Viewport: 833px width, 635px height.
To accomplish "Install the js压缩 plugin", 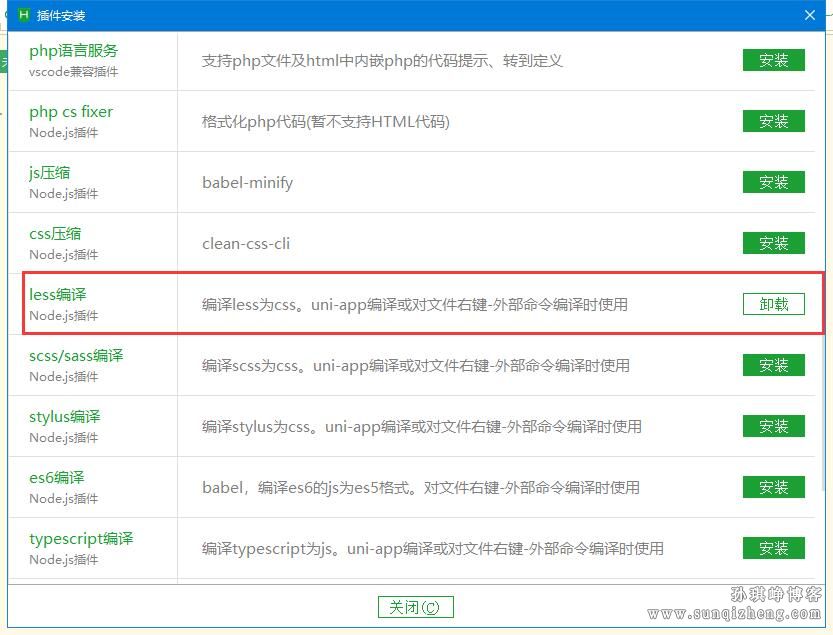I will [773, 182].
